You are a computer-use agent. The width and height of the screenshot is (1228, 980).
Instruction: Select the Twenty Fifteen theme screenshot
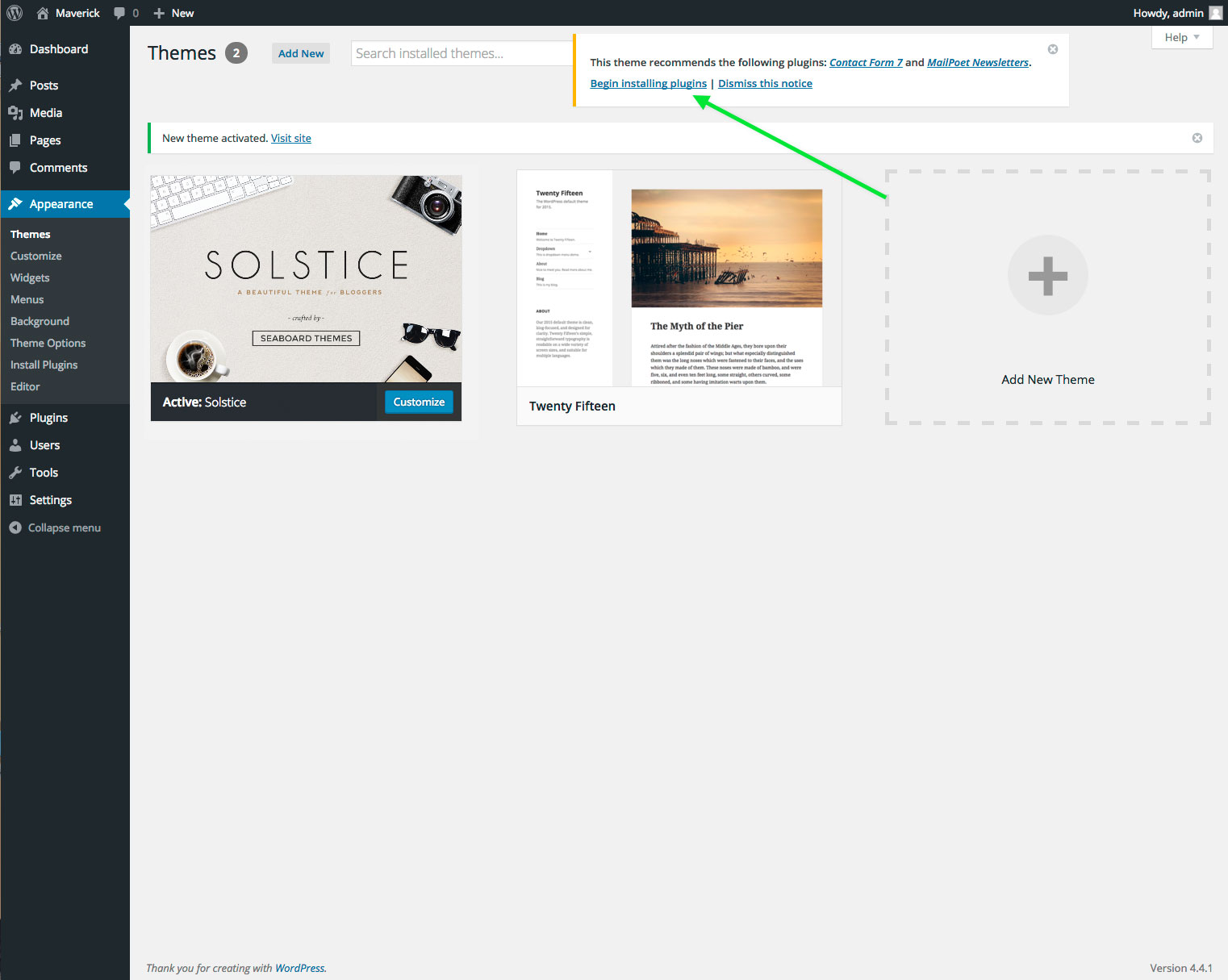point(679,278)
